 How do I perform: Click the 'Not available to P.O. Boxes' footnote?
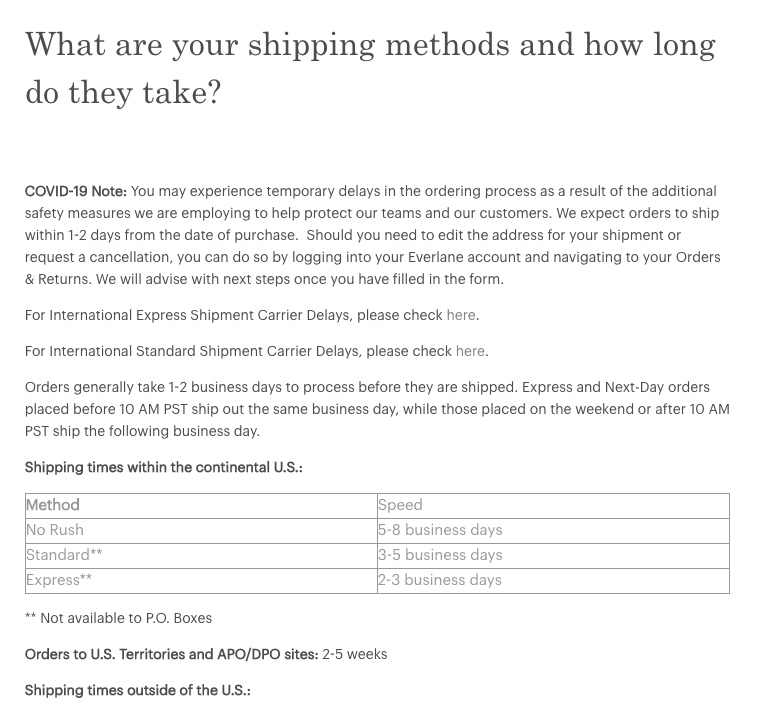click(125, 618)
